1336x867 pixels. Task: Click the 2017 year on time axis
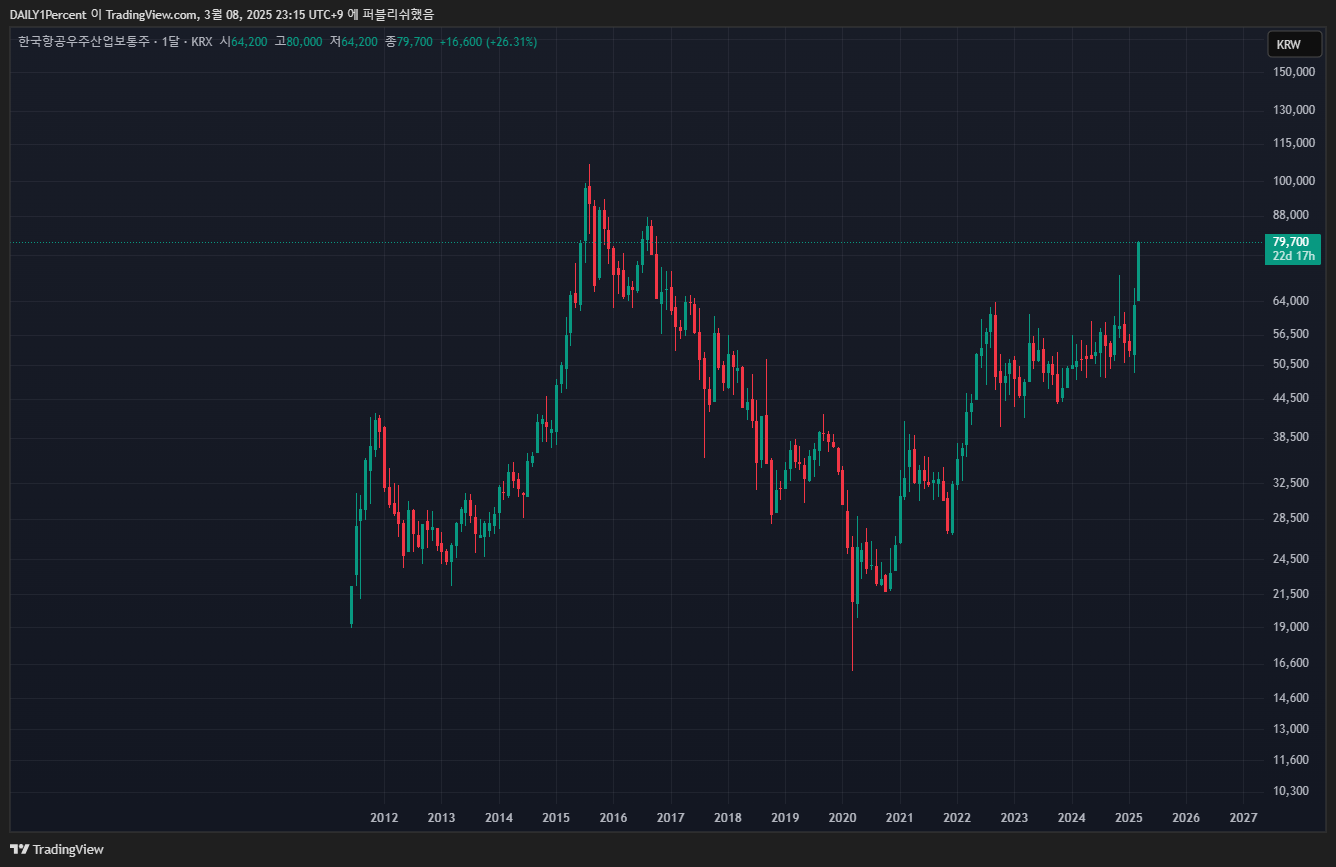point(671,818)
